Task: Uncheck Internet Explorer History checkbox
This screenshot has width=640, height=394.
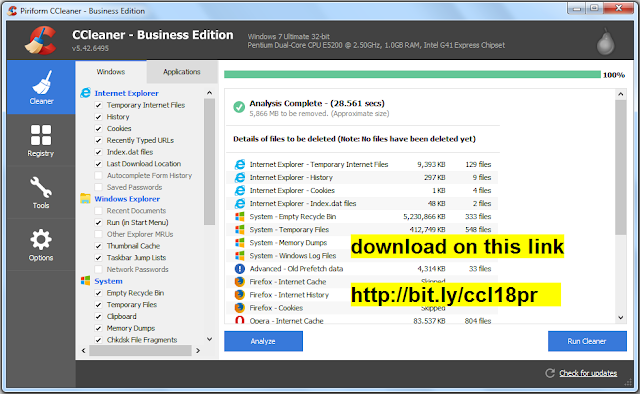Action: [98, 117]
